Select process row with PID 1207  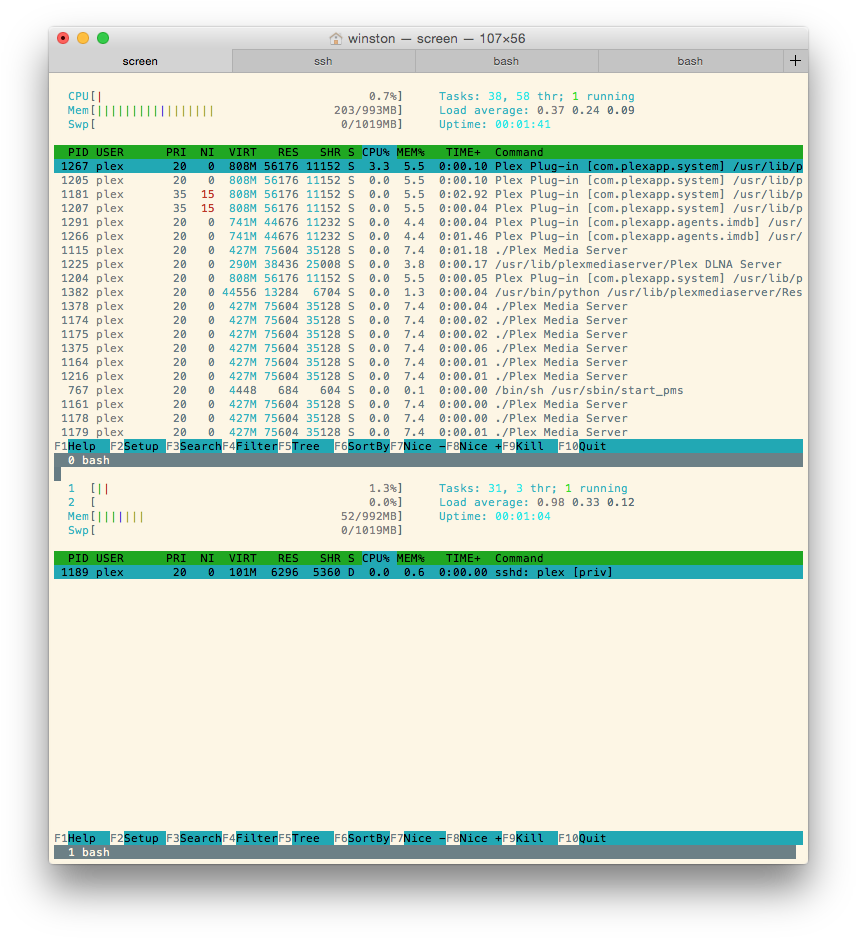[428, 208]
